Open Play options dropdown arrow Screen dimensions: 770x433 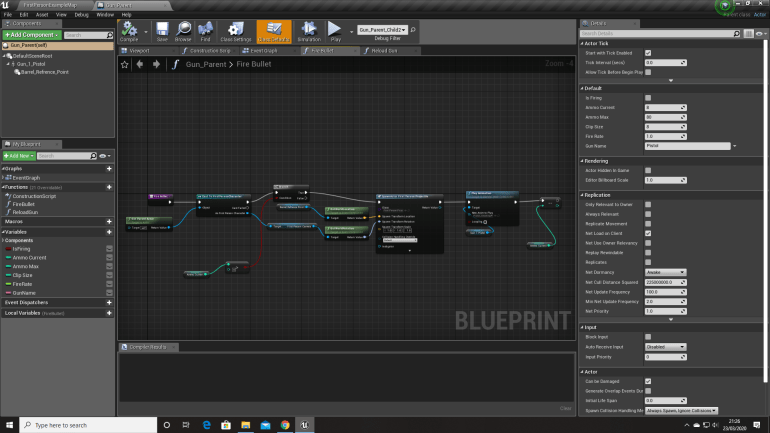[x=351, y=32]
